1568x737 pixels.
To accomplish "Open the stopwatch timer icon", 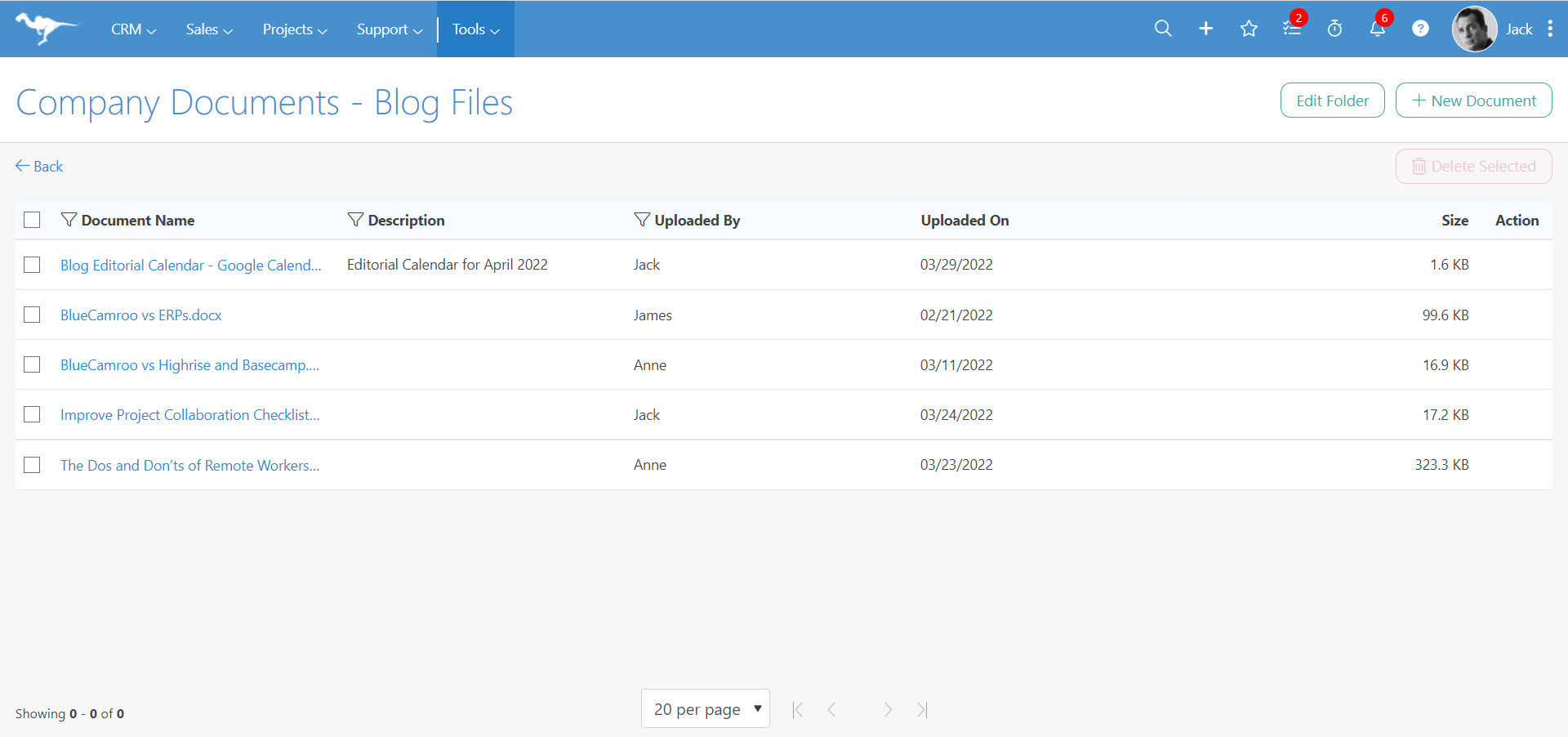I will point(1334,29).
